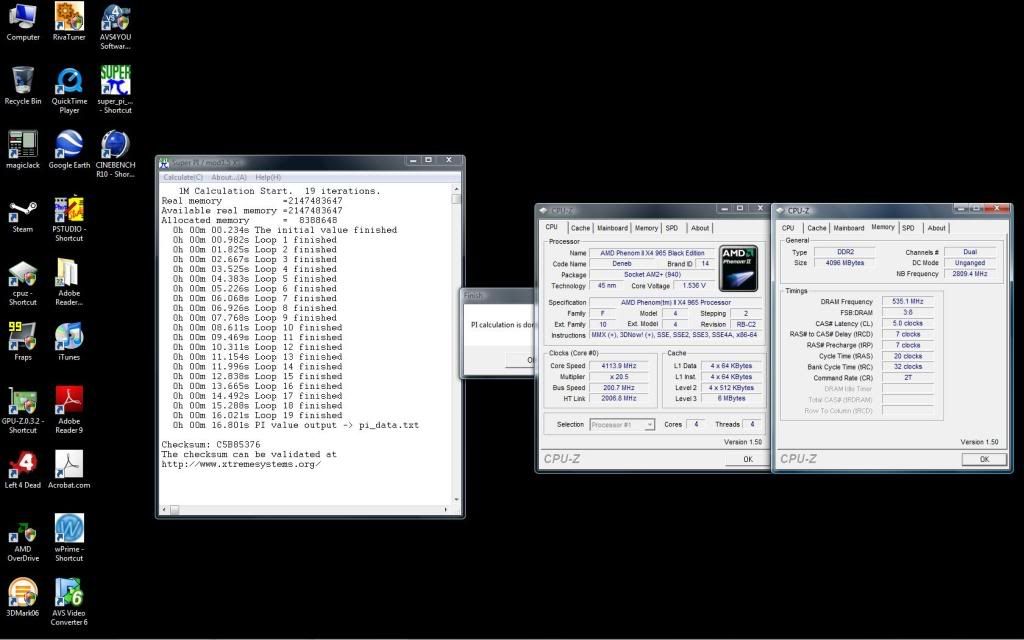Launch the cpuz shortcut icon

[23, 283]
